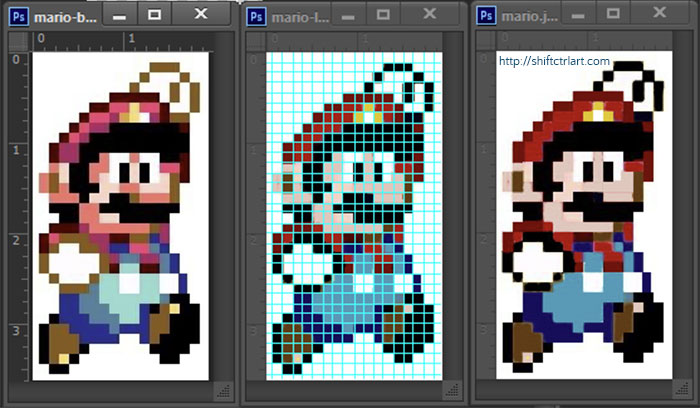Close the mario-l document window
700x408 pixels.
(429, 14)
